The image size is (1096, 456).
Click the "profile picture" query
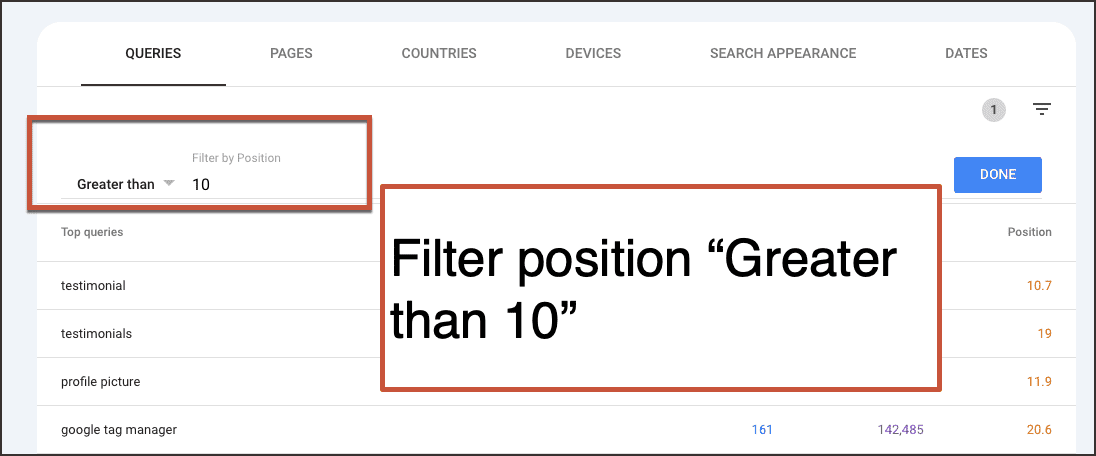(x=100, y=381)
